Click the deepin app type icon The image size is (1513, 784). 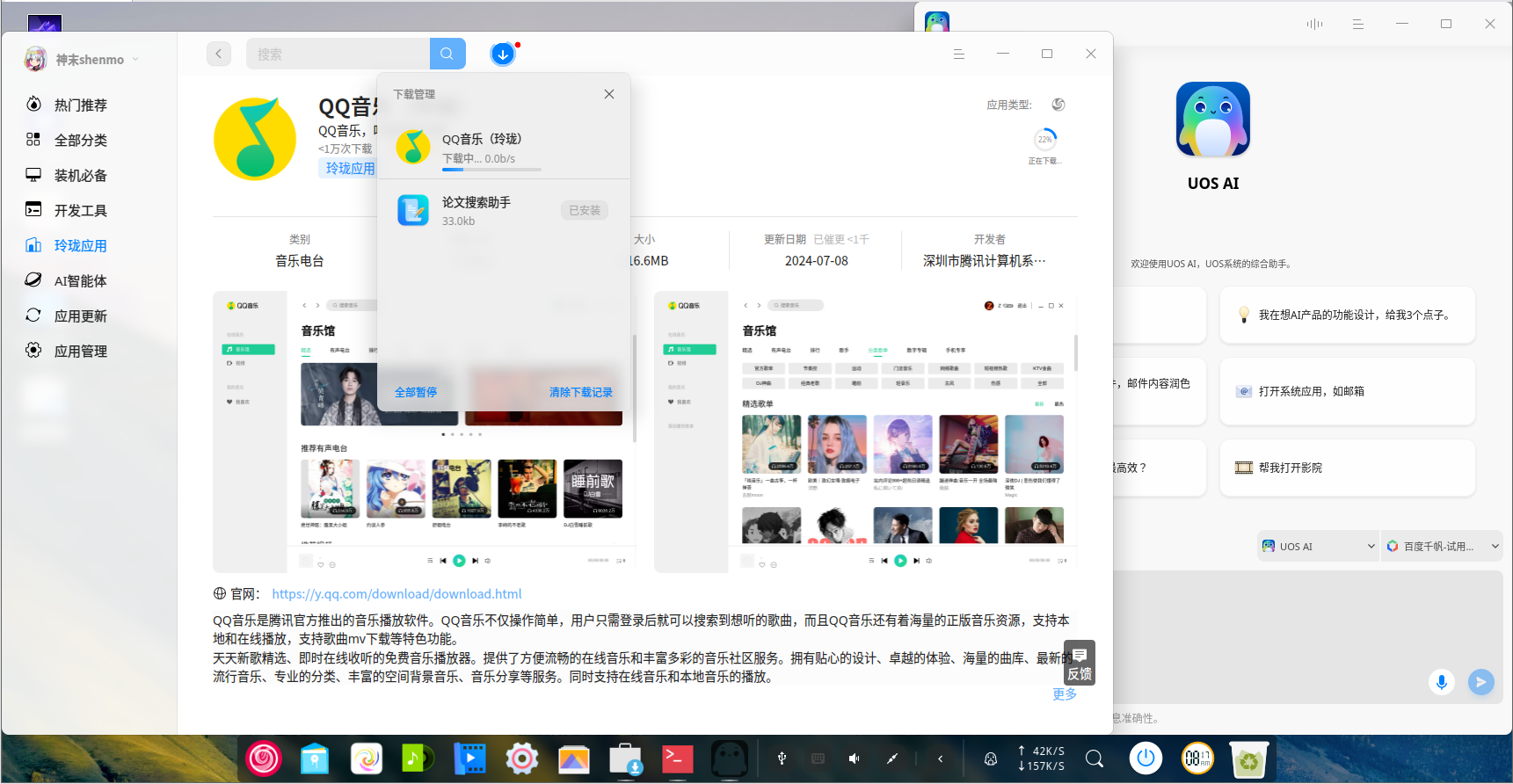point(1058,105)
